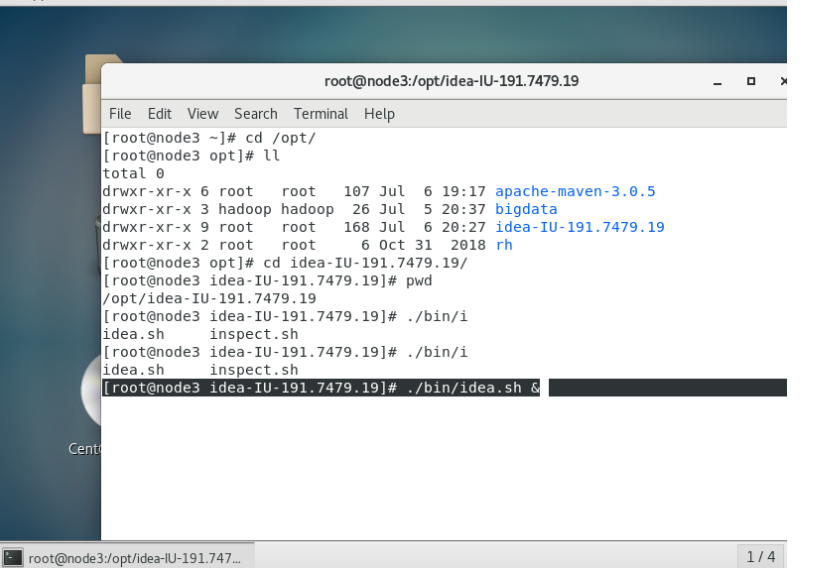823x568 pixels.
Task: Click the 'pwd' command text
Action: click(419, 281)
